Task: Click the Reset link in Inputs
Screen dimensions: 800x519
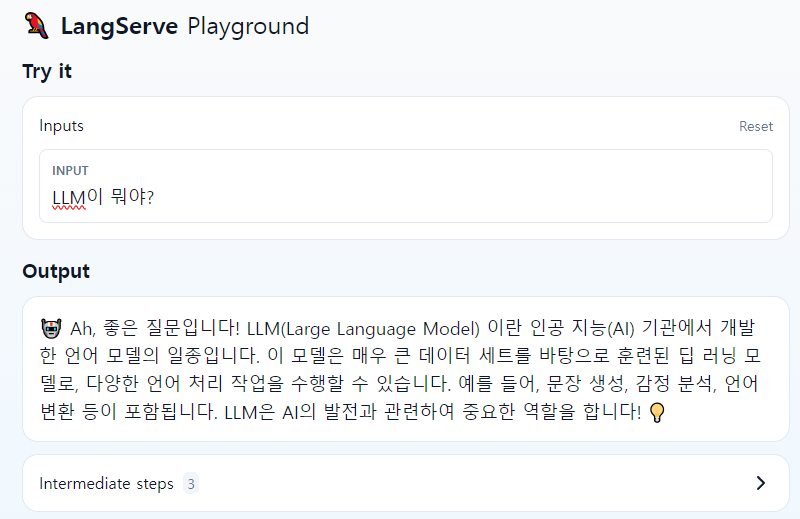Action: coord(756,126)
